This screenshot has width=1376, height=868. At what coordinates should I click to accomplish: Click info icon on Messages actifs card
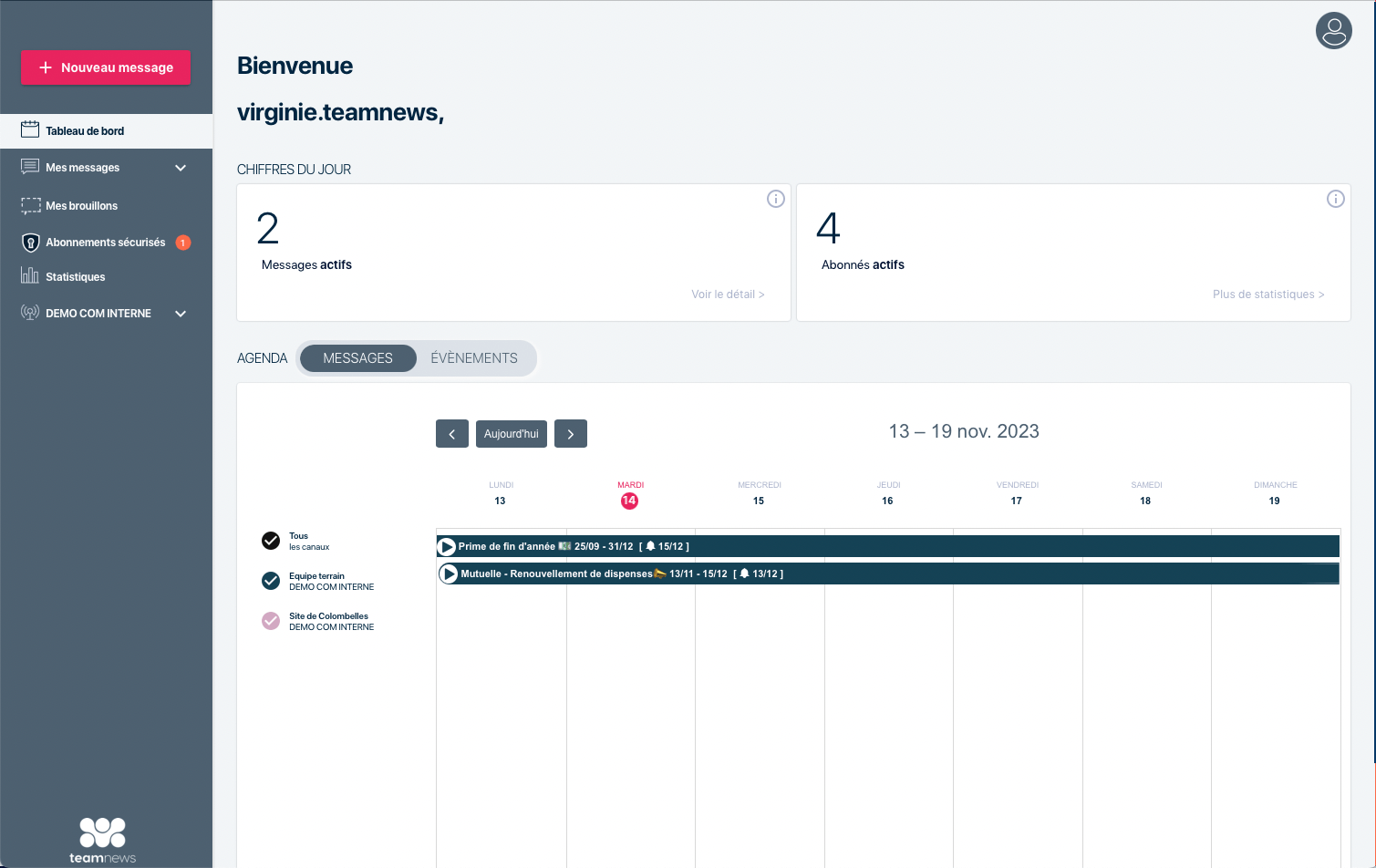point(775,199)
